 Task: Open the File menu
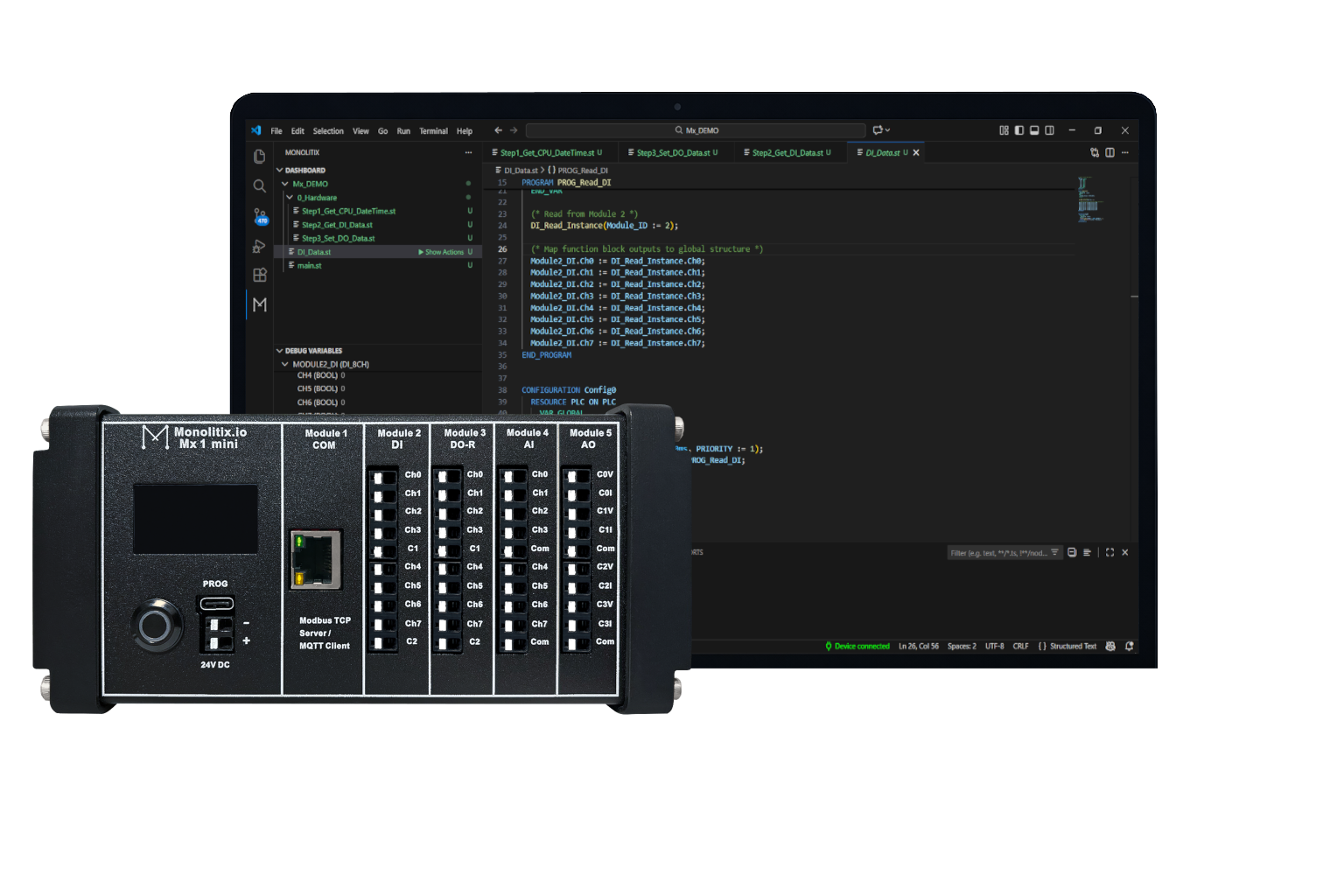[x=276, y=131]
